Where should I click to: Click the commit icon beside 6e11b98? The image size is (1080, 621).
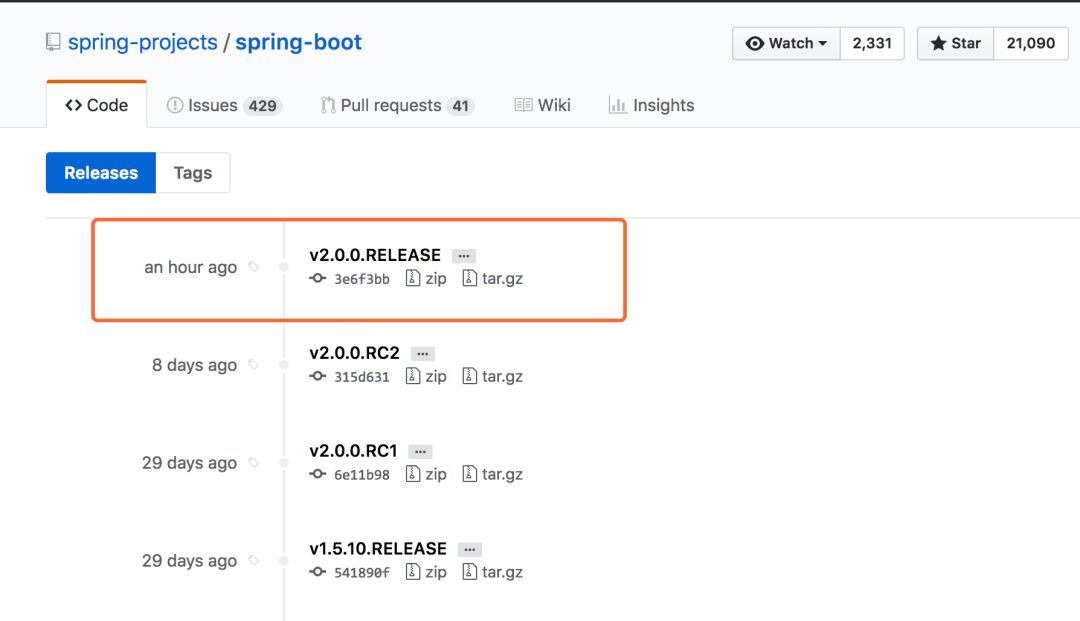click(318, 474)
